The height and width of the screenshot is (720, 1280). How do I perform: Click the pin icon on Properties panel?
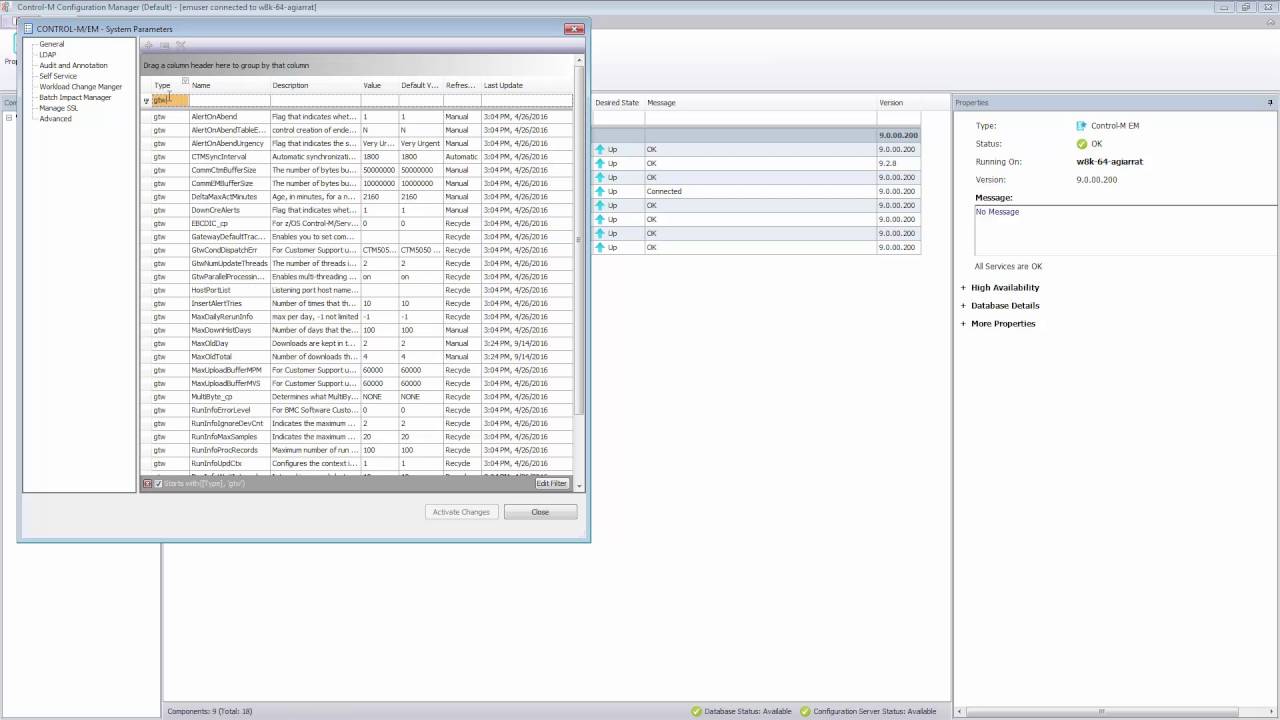point(1270,102)
